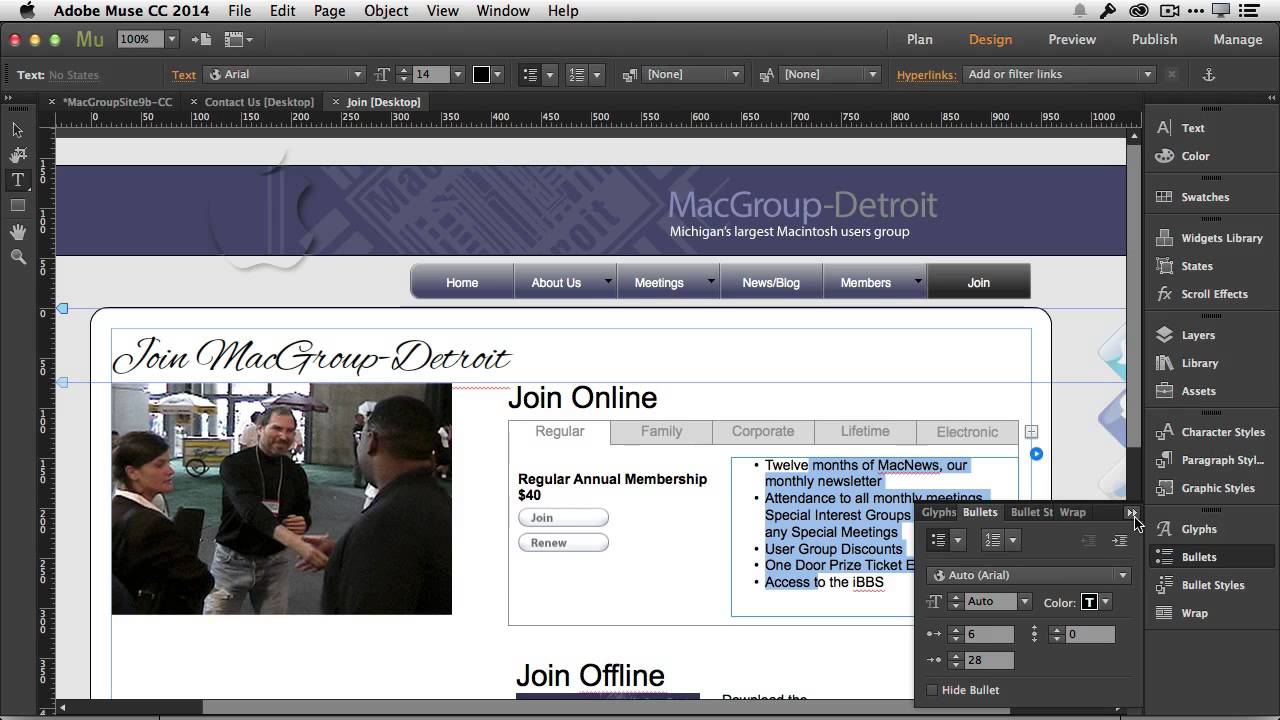The height and width of the screenshot is (720, 1280).
Task: Open font size dropdown next to 14
Action: (457, 75)
